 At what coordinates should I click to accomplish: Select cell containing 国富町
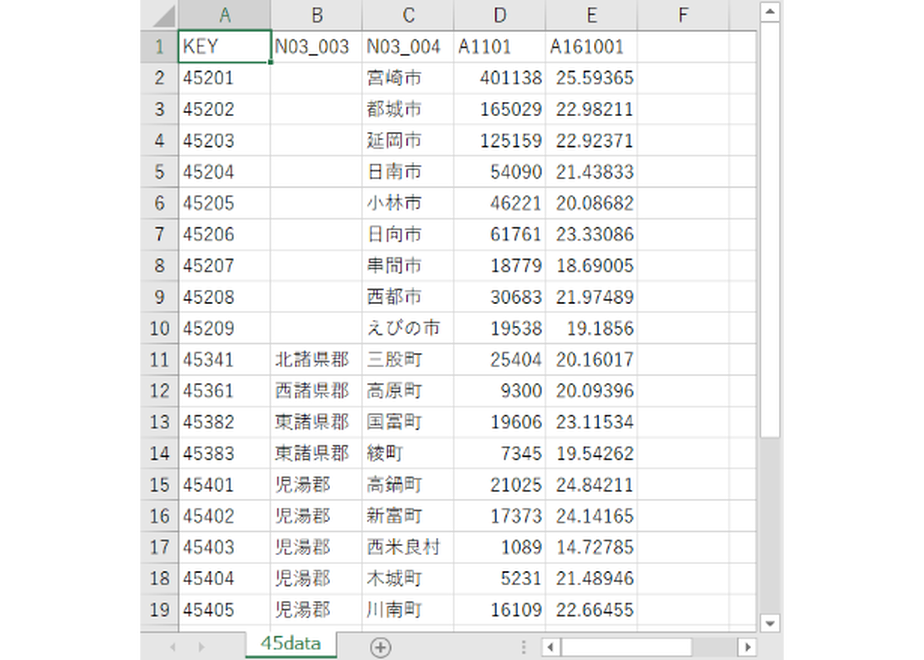pyautogui.click(x=408, y=422)
